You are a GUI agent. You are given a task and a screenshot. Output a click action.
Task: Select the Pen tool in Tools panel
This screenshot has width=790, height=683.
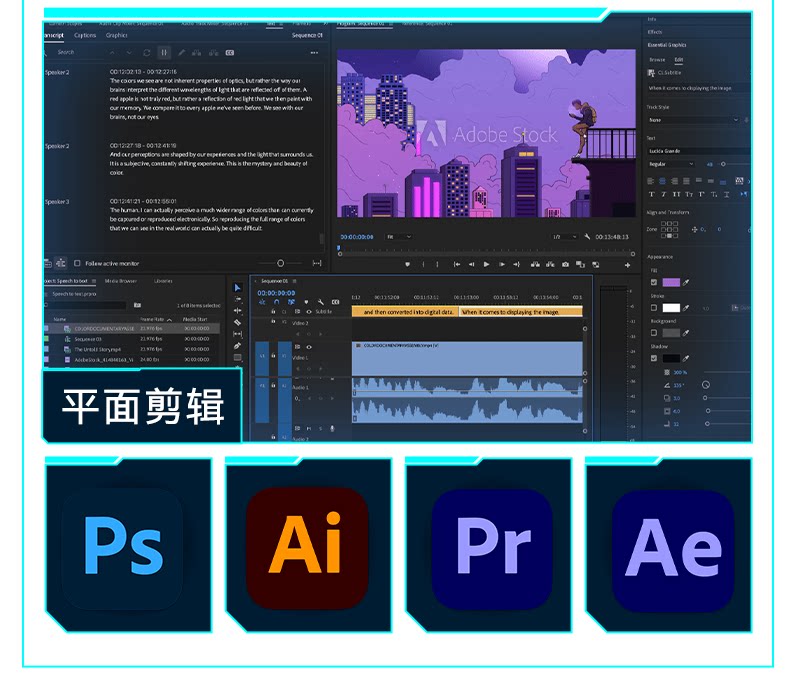(237, 346)
